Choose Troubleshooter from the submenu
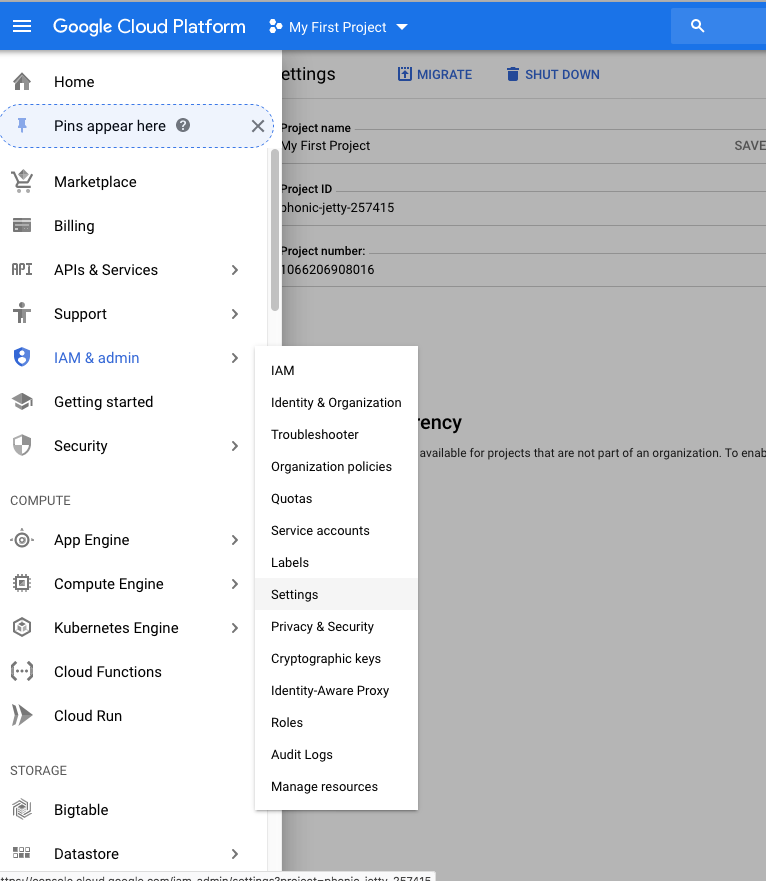The height and width of the screenshot is (881, 766). coord(336,434)
